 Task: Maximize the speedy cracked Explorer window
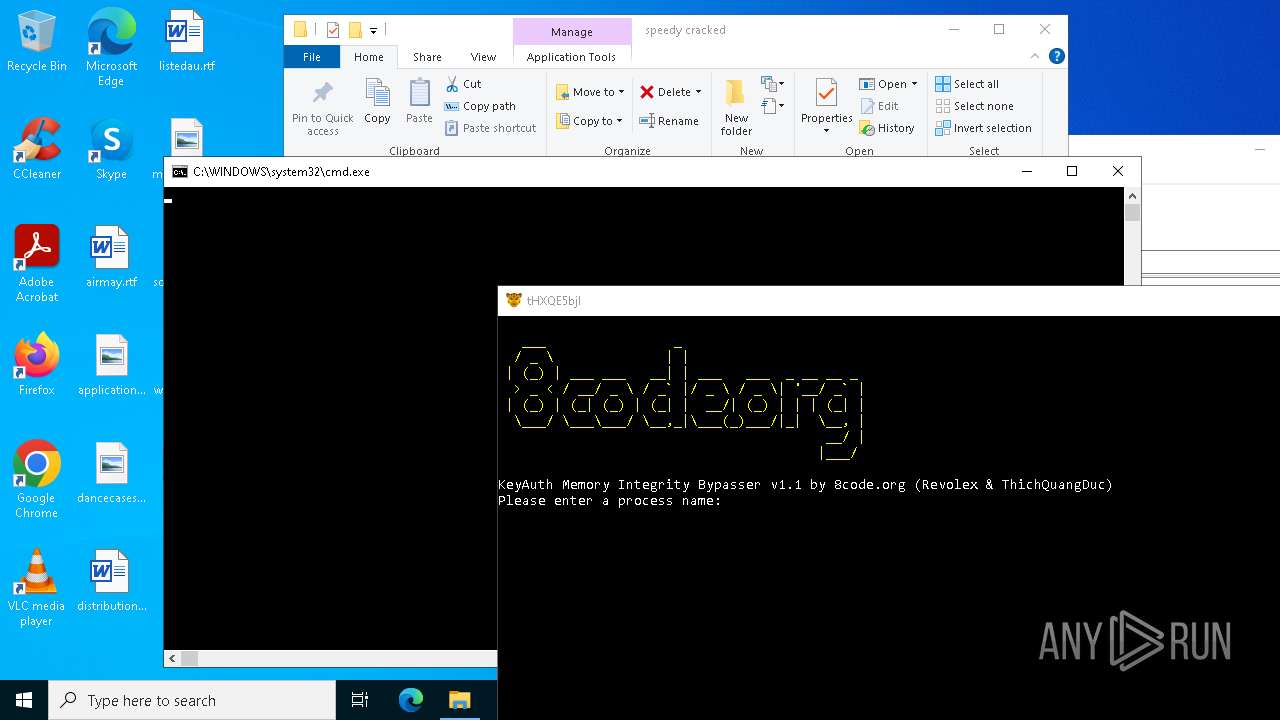pos(998,30)
